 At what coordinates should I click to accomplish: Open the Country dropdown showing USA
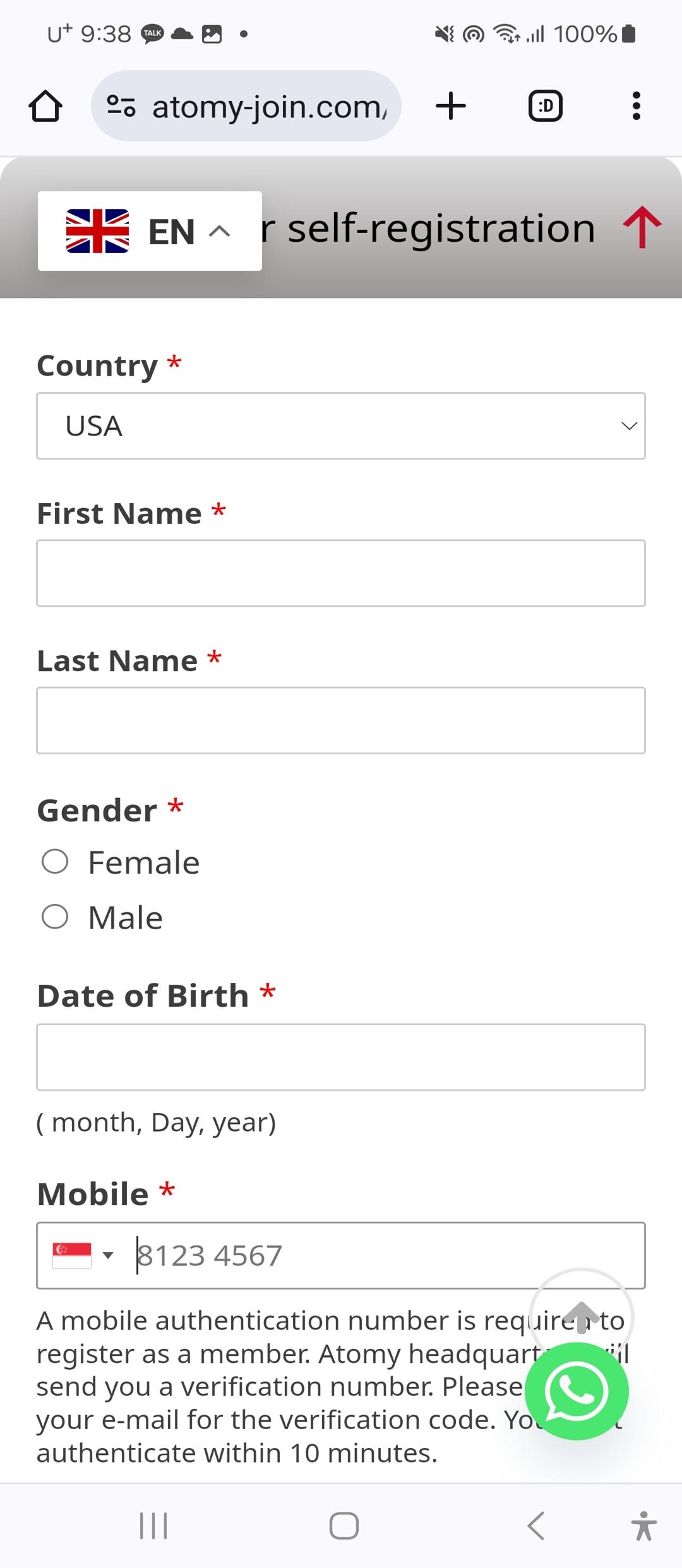[x=341, y=426]
